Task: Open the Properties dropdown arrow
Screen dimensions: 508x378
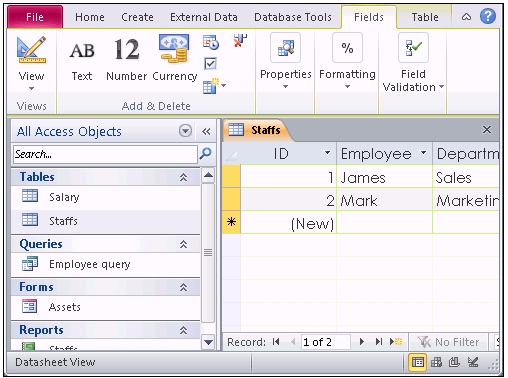Action: [x=285, y=87]
